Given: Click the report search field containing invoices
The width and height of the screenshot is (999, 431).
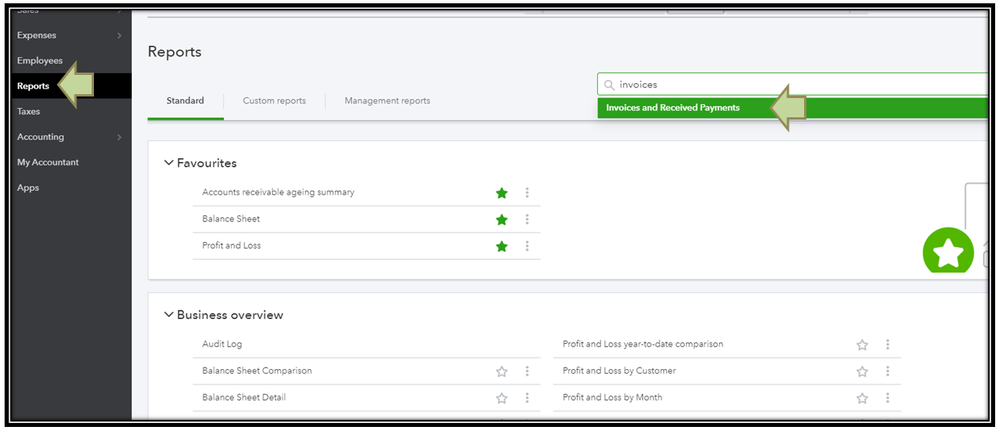Looking at the screenshot, I should tap(793, 85).
